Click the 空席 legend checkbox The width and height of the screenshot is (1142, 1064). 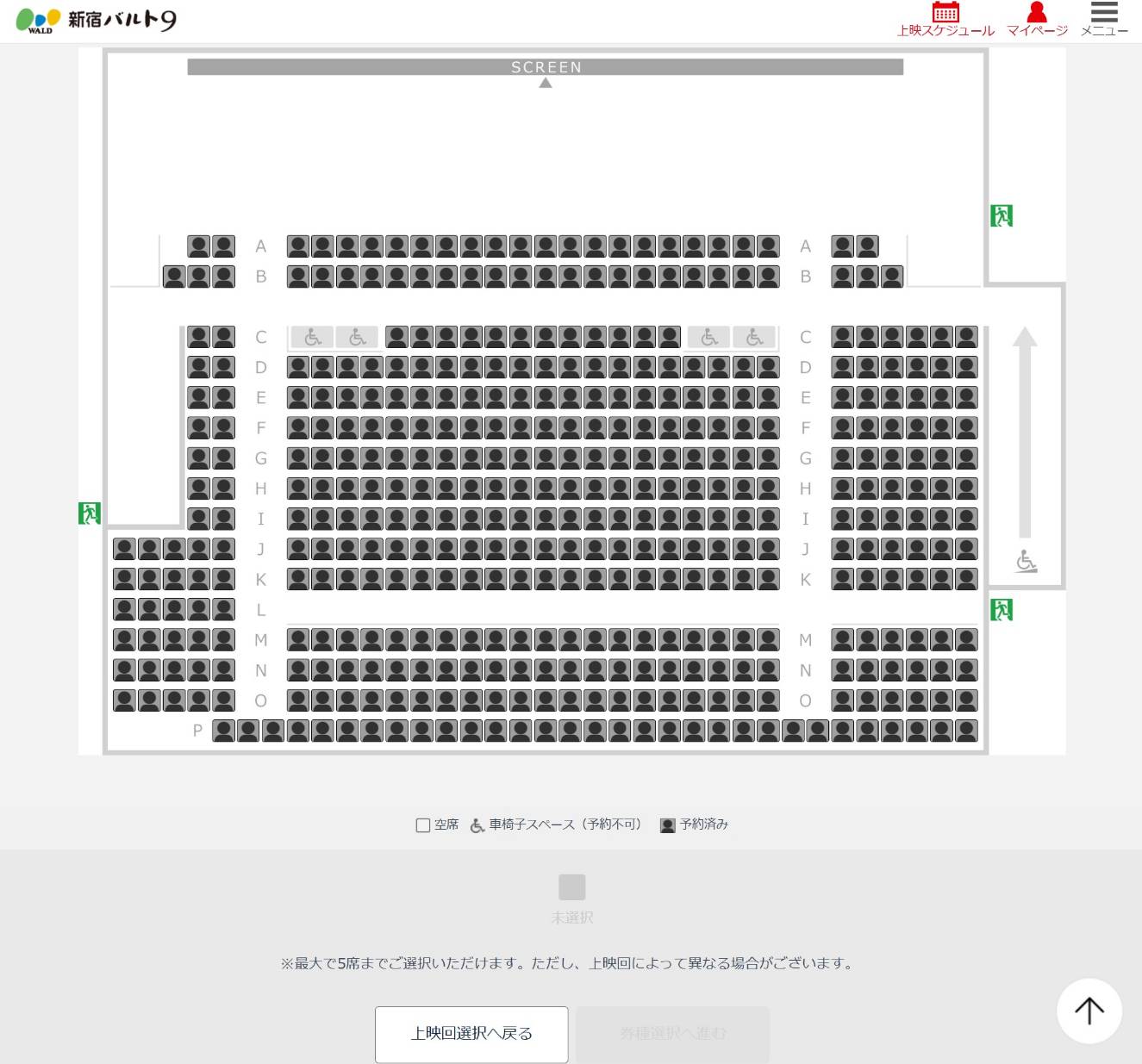coord(423,825)
